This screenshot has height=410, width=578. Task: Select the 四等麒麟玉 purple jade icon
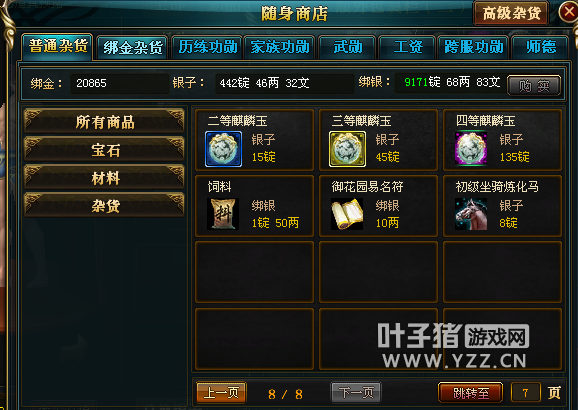pos(471,149)
